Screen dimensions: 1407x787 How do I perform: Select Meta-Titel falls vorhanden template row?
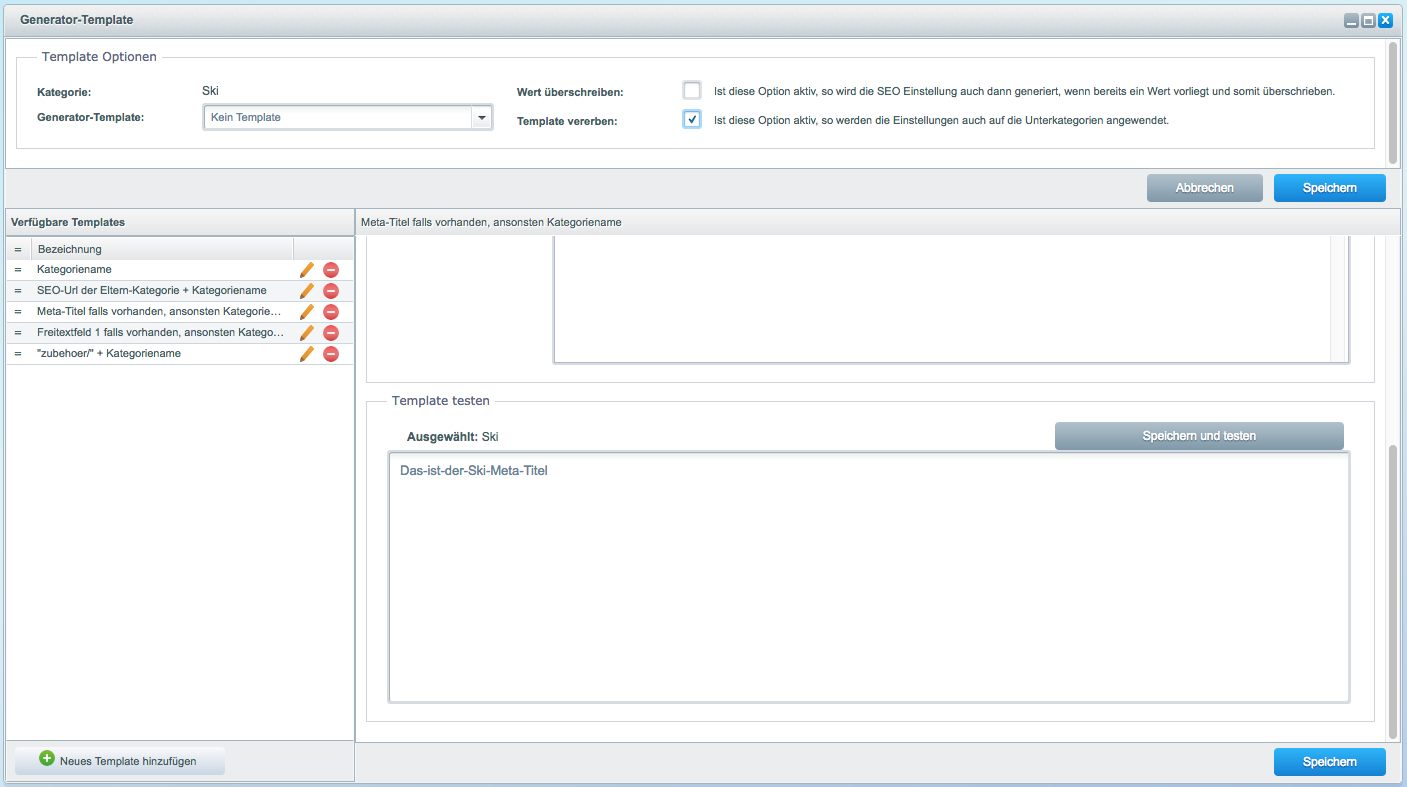click(180, 312)
